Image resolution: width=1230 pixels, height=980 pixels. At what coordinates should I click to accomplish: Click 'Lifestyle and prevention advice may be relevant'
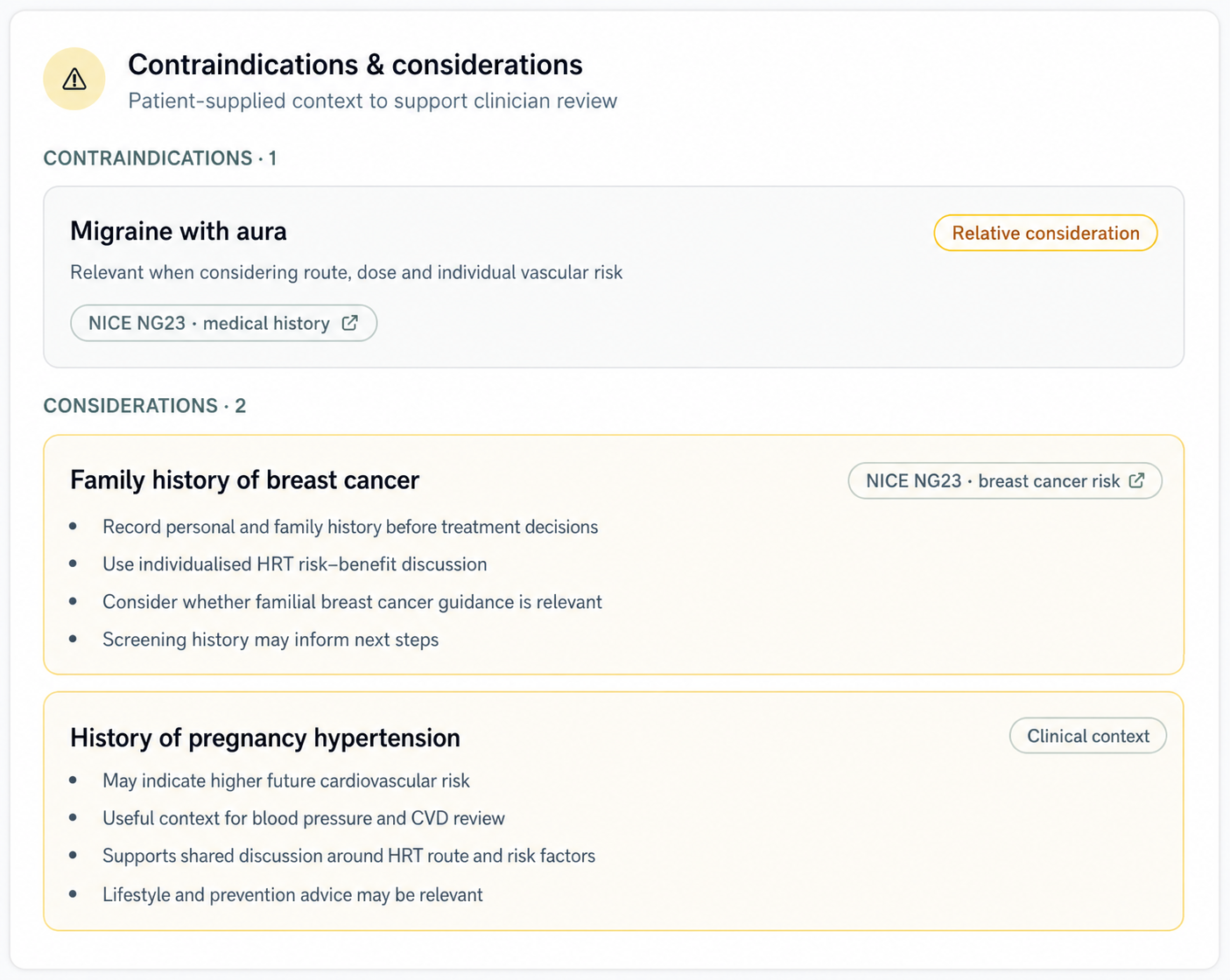coord(292,894)
